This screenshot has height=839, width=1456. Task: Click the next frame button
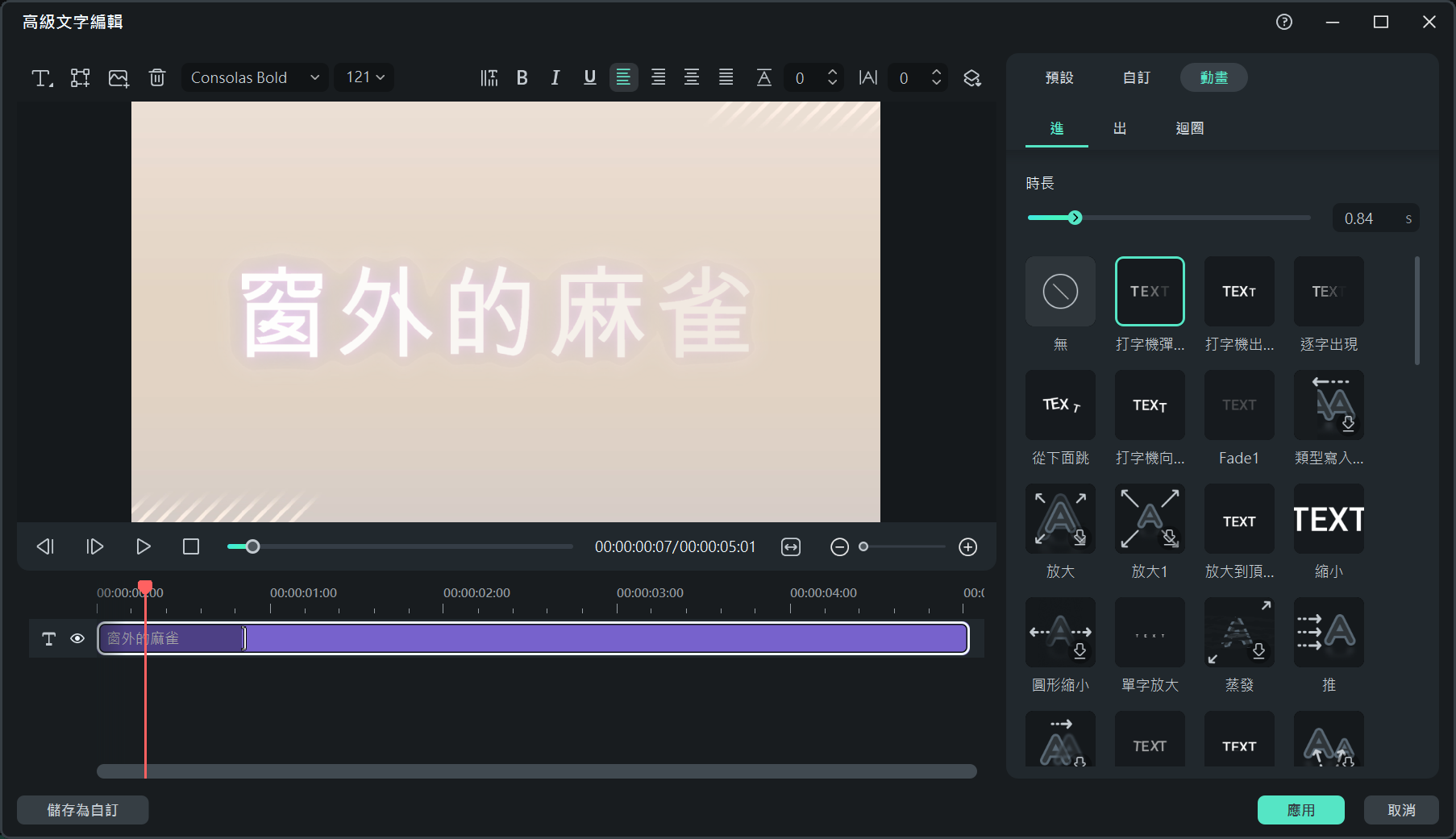tap(94, 546)
